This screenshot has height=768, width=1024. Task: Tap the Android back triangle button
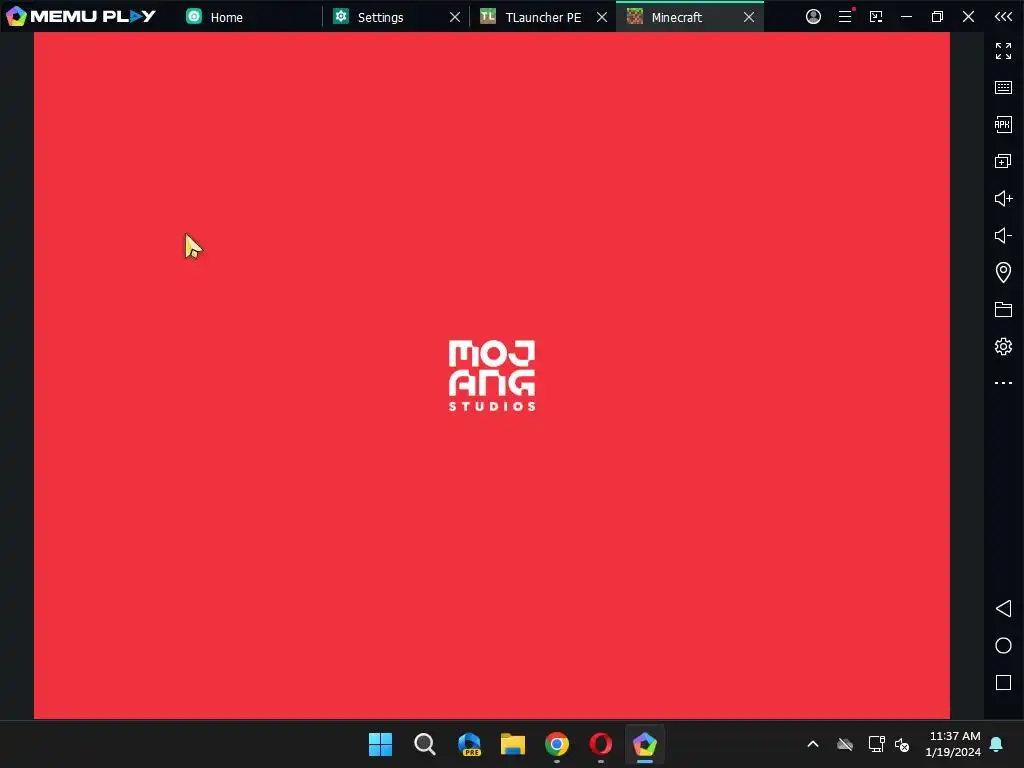point(1003,609)
